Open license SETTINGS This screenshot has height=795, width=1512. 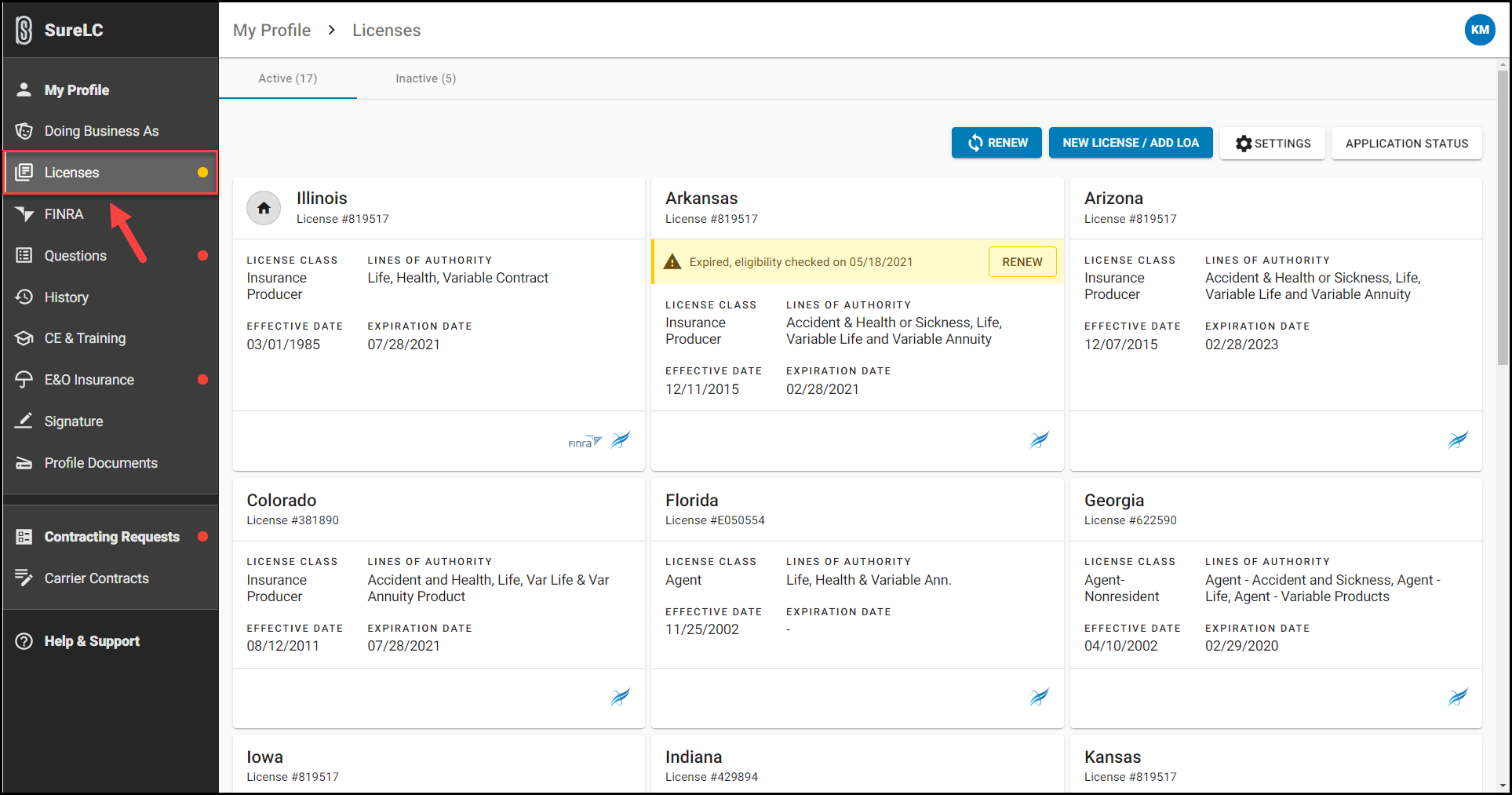click(1273, 144)
